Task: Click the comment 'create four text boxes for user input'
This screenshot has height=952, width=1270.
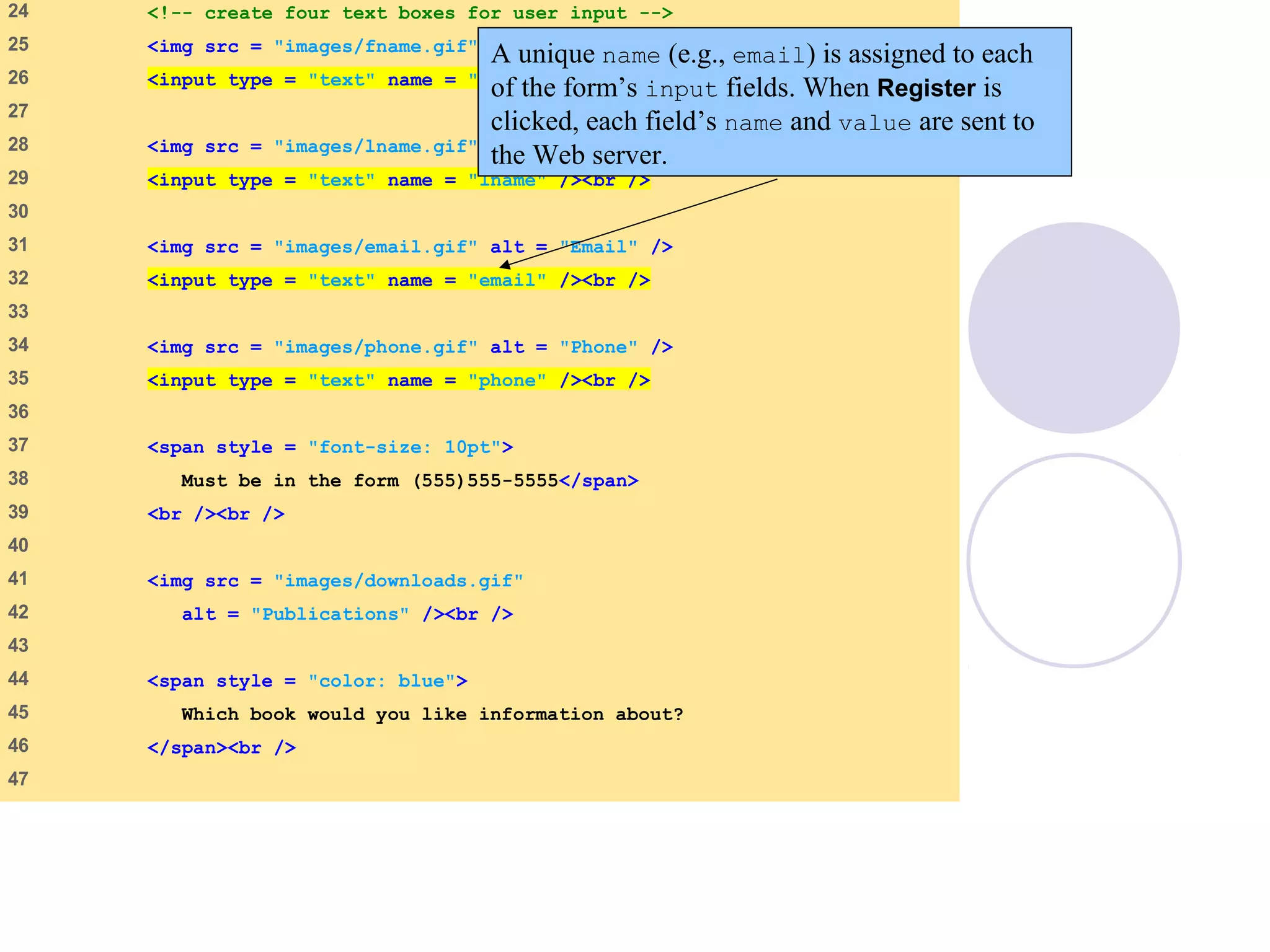Action: pyautogui.click(x=410, y=13)
